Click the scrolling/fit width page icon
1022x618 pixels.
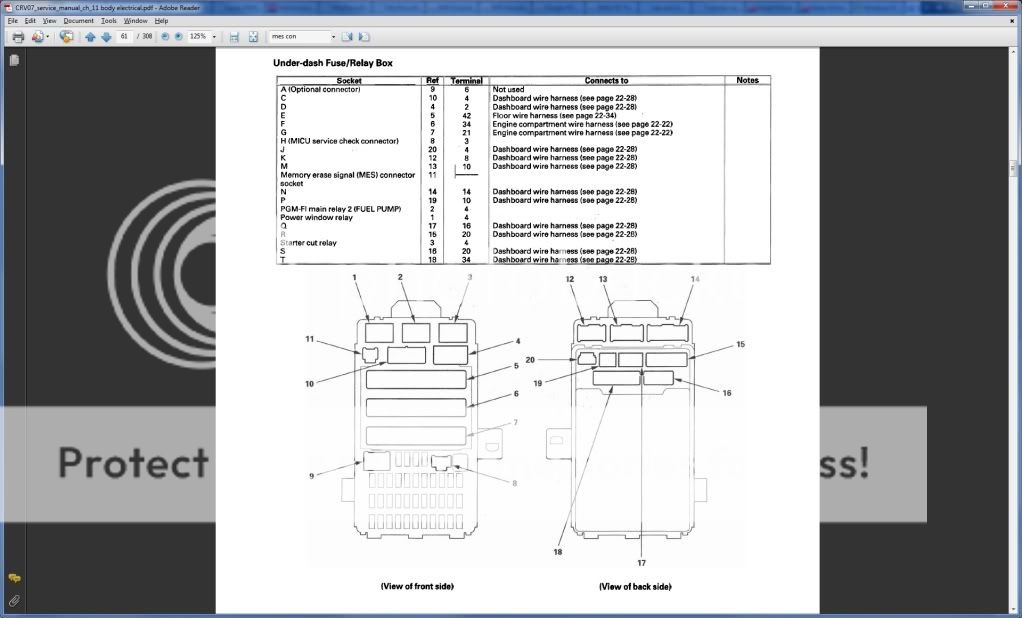(x=234, y=37)
